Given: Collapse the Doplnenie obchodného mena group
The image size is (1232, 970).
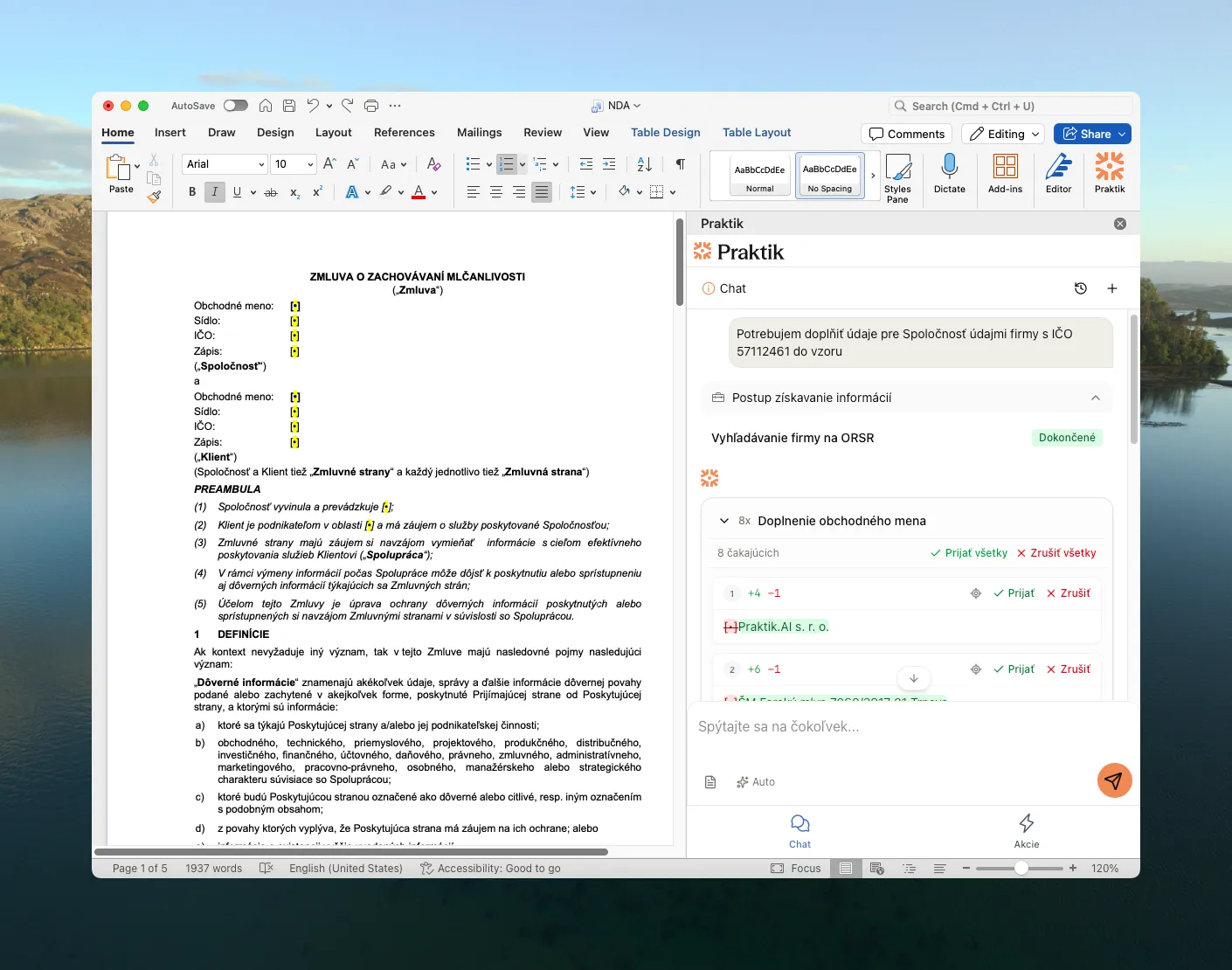Looking at the screenshot, I should [723, 521].
